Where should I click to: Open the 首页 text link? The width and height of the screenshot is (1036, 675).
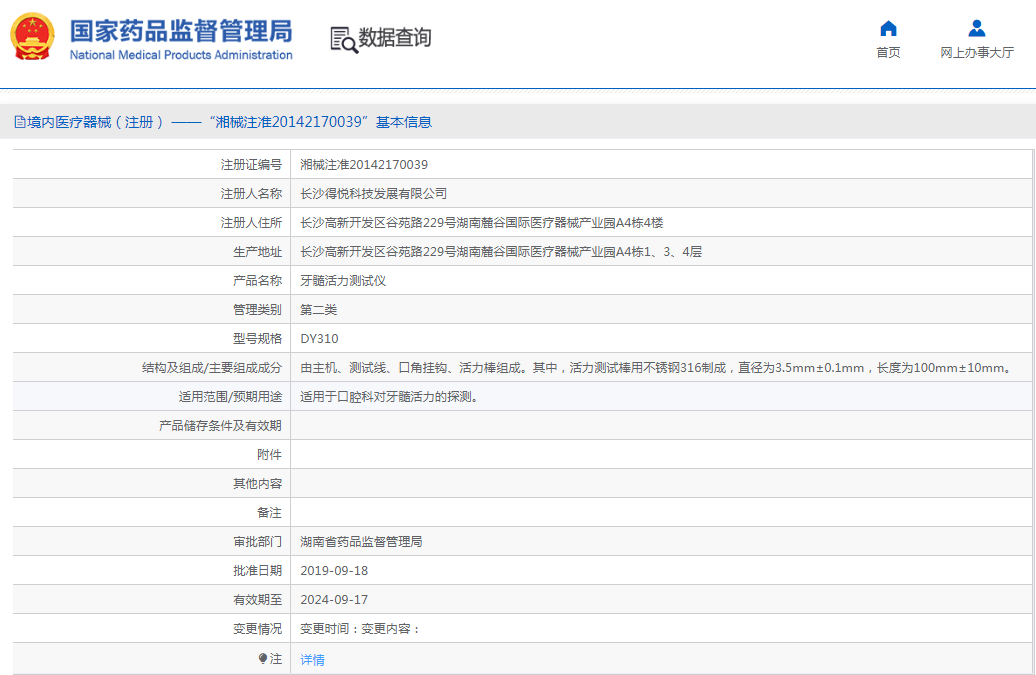[888, 53]
